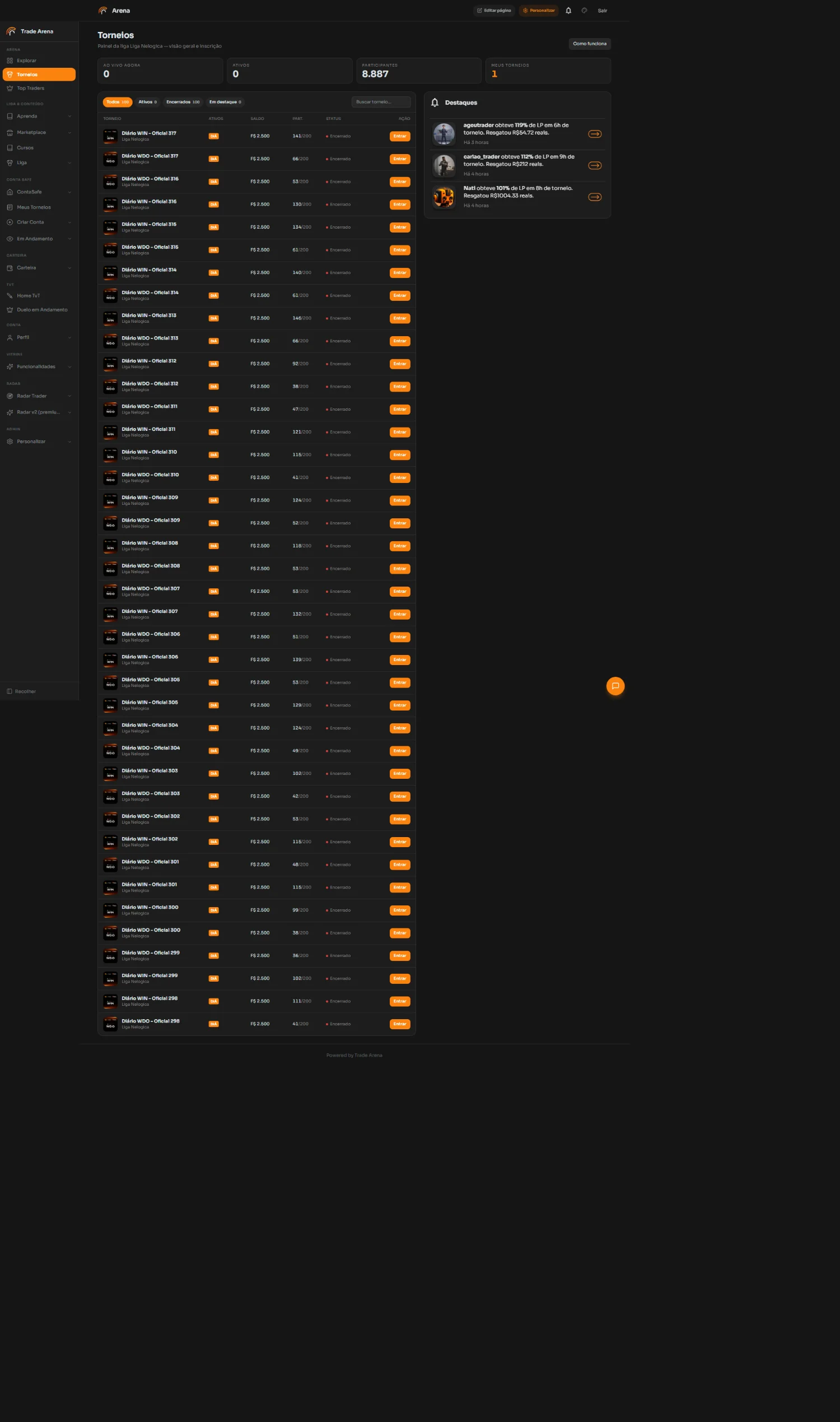This screenshot has height=1422, width=840.
Task: Focus the Buscar torneio search field
Action: click(381, 102)
